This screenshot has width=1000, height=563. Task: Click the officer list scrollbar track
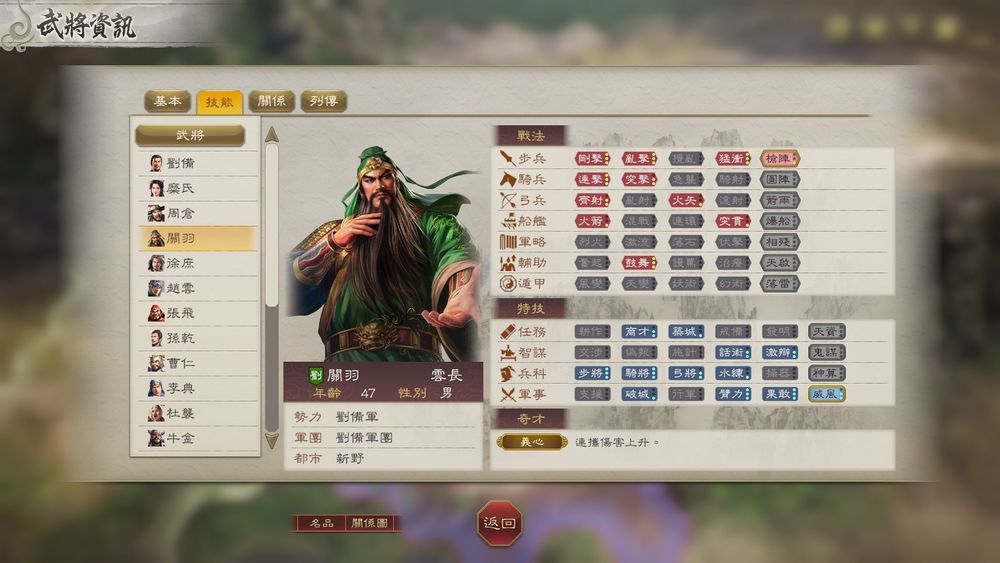point(272,288)
